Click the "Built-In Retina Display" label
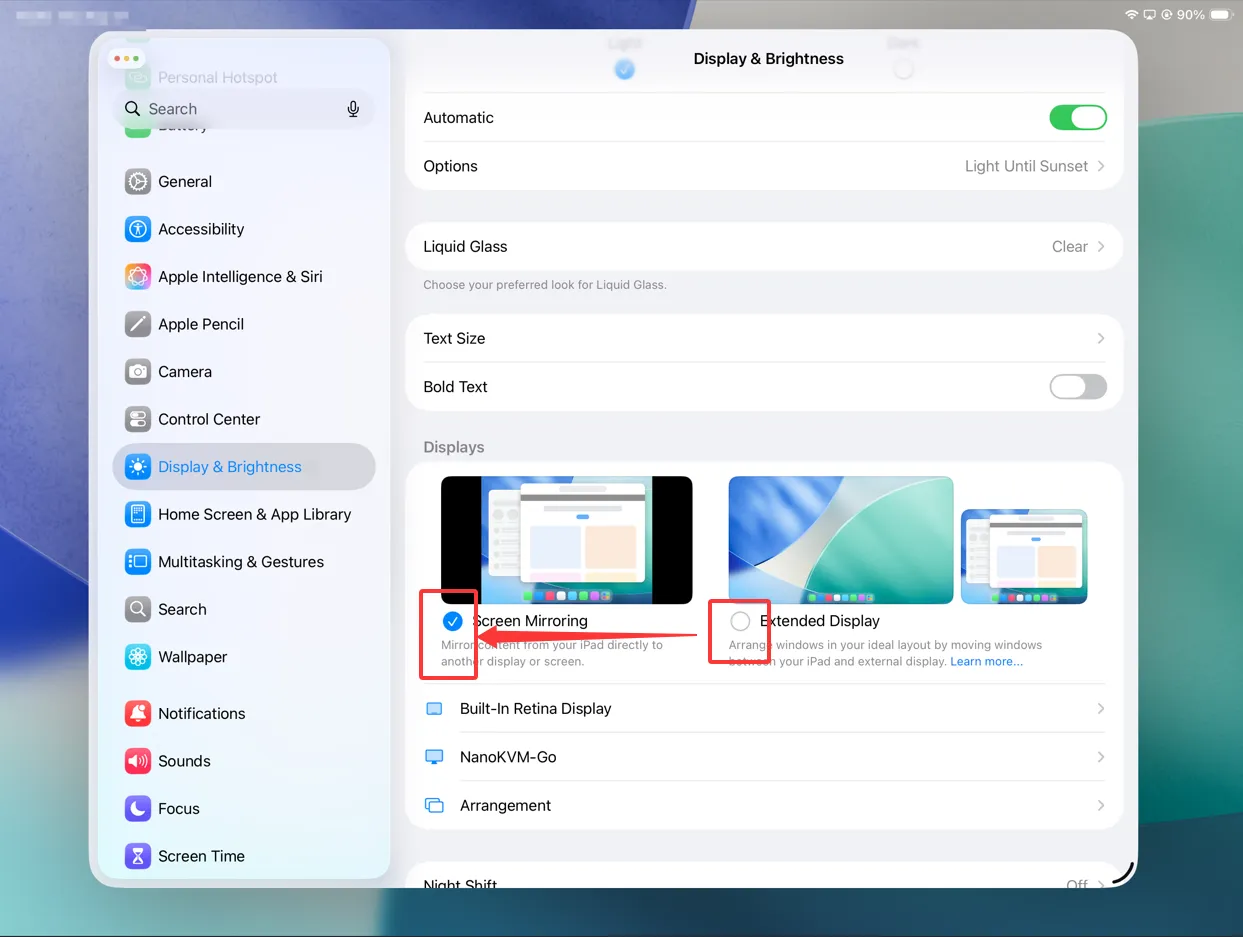Screen dimensions: 1243x937 tap(535, 708)
